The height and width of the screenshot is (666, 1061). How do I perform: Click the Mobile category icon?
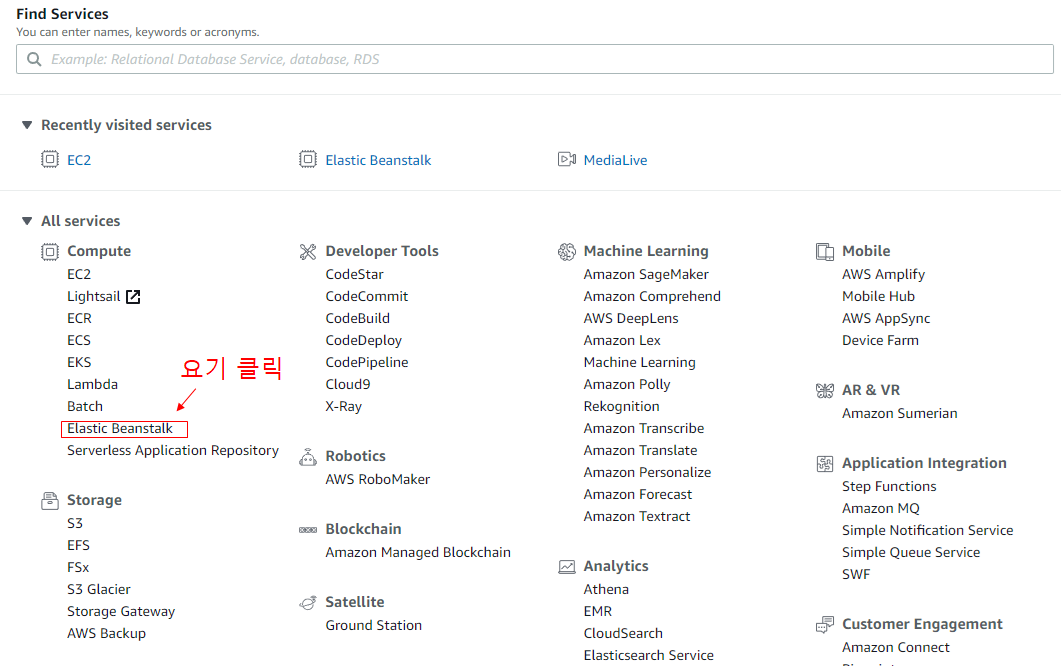(825, 252)
